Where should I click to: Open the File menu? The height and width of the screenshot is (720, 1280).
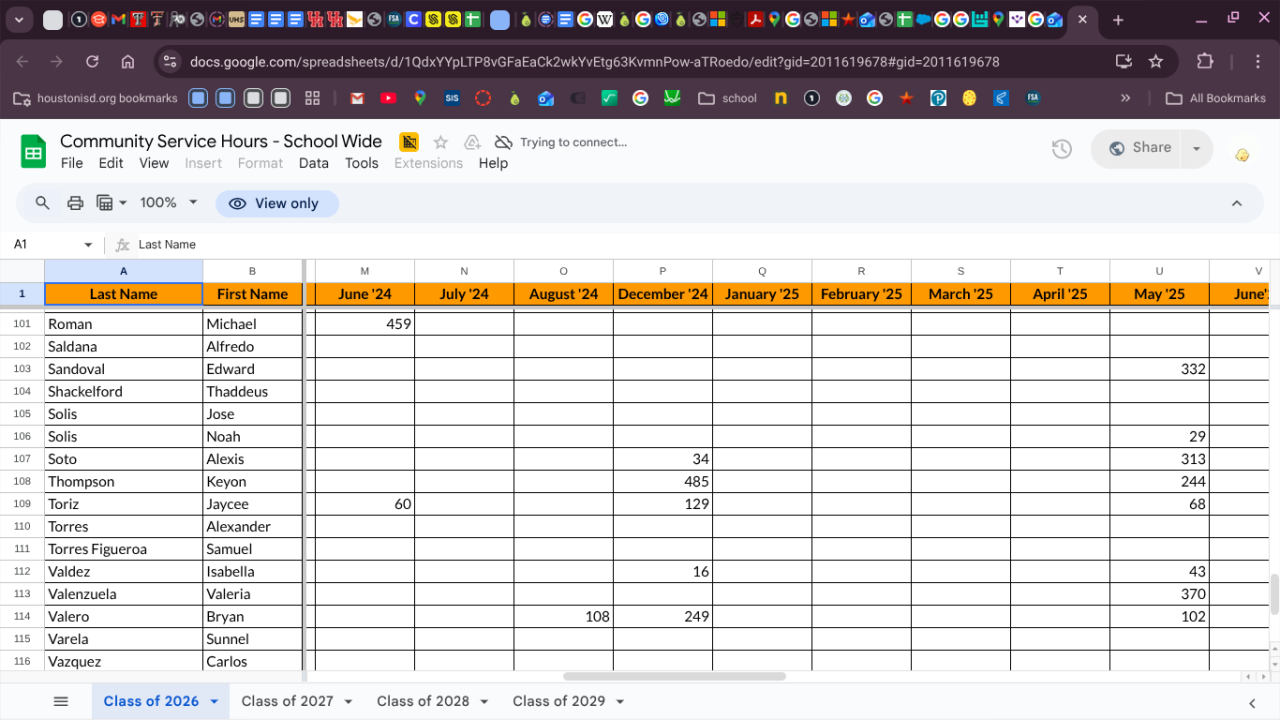[x=72, y=163]
